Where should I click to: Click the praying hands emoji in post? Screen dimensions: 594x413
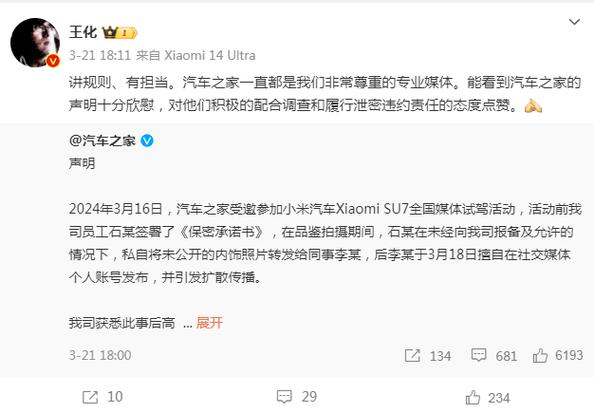tap(533, 105)
